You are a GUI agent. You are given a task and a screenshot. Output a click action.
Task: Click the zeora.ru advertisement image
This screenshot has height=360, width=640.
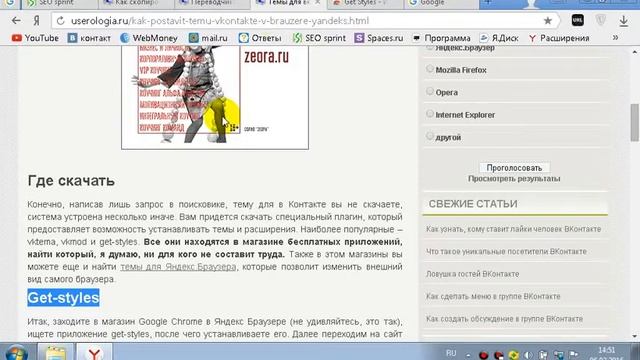click(215, 97)
